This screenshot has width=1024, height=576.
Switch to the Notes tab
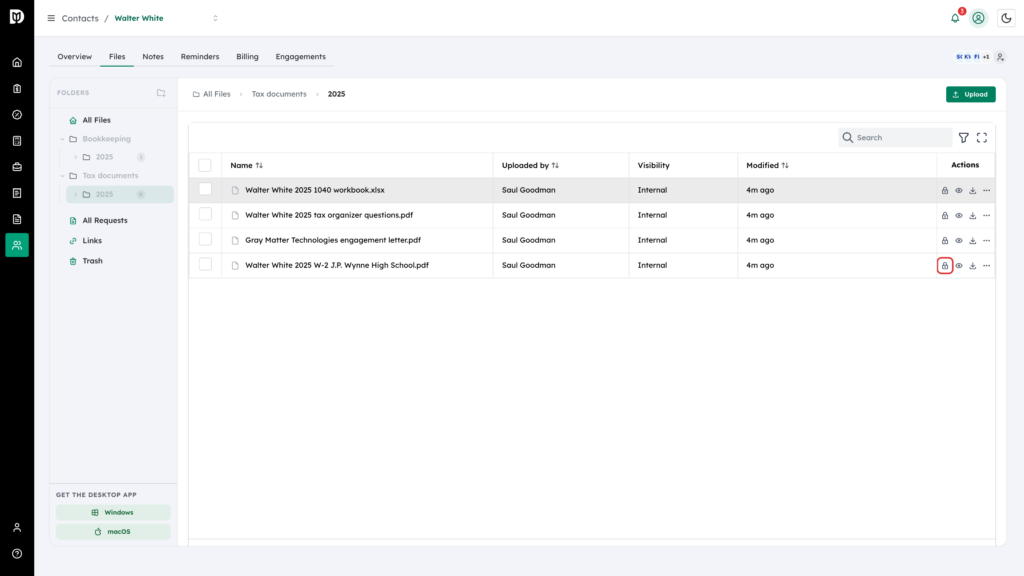(153, 57)
